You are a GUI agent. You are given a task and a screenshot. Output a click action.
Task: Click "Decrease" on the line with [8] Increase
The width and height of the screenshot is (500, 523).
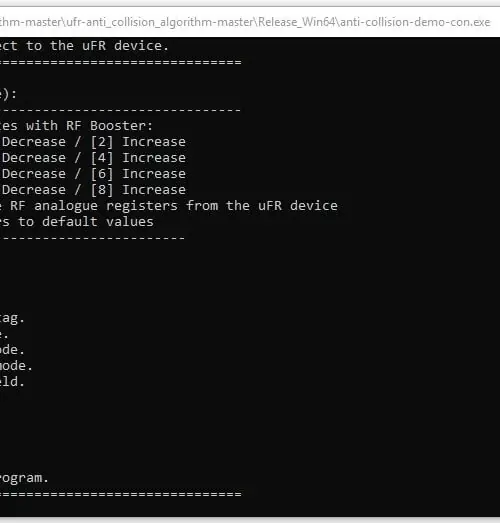click(x=34, y=190)
